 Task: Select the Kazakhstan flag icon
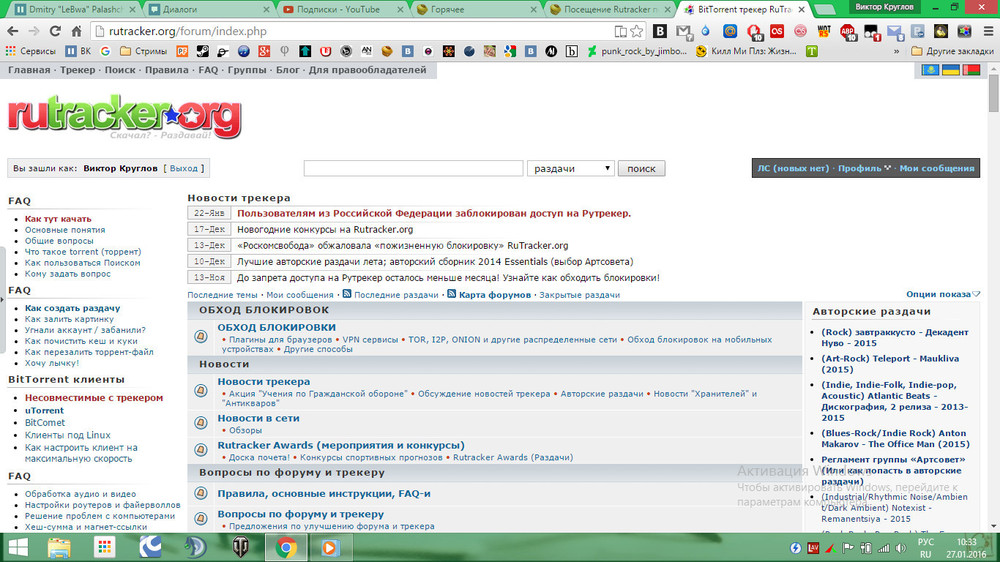(930, 70)
